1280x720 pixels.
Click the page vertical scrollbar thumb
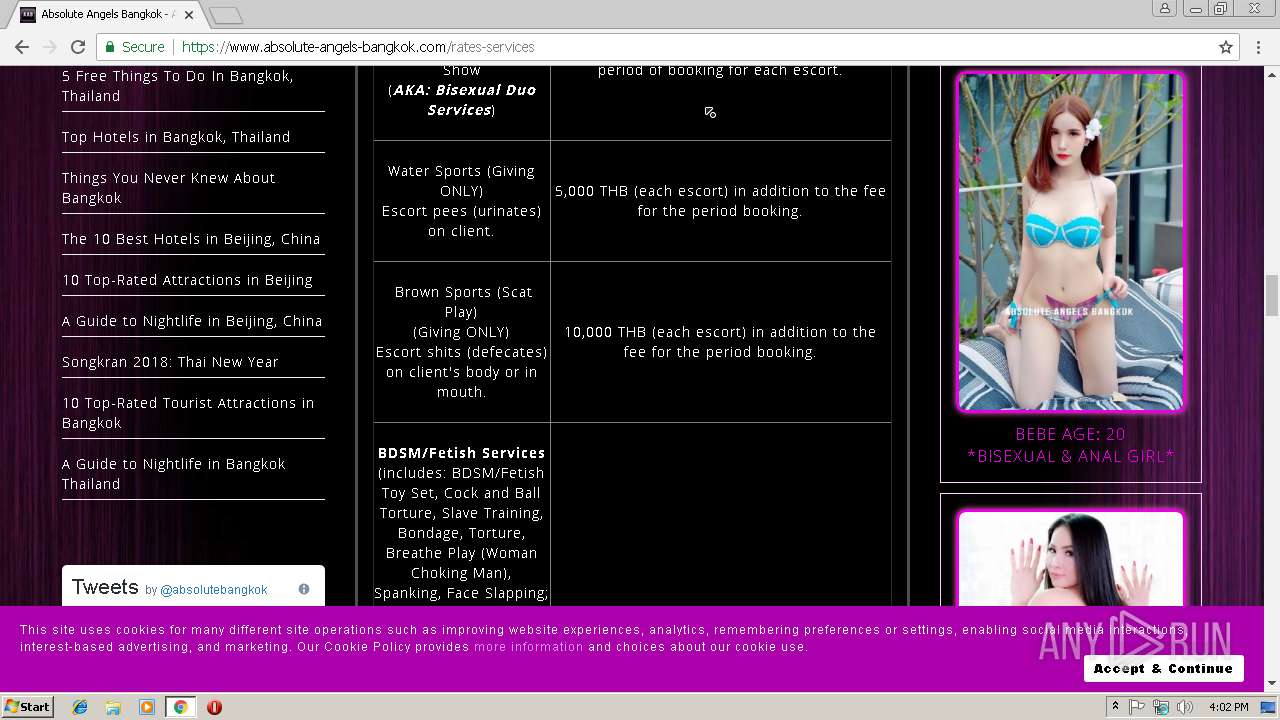[1272, 295]
